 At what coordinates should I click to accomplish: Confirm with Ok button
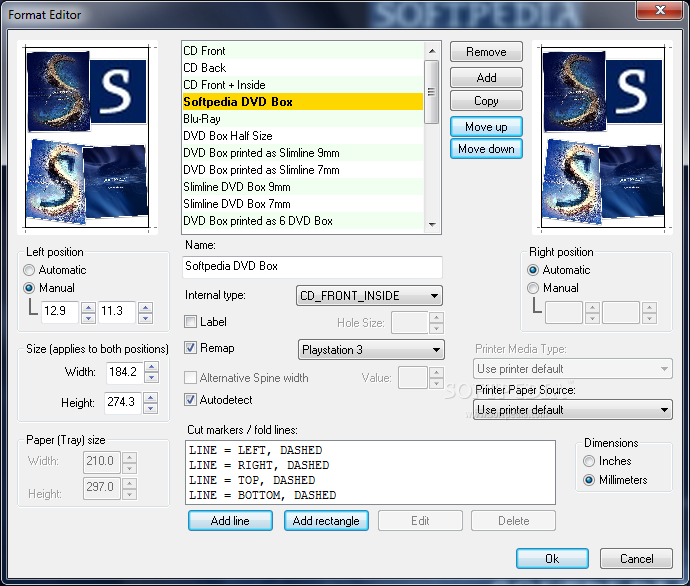(552, 559)
